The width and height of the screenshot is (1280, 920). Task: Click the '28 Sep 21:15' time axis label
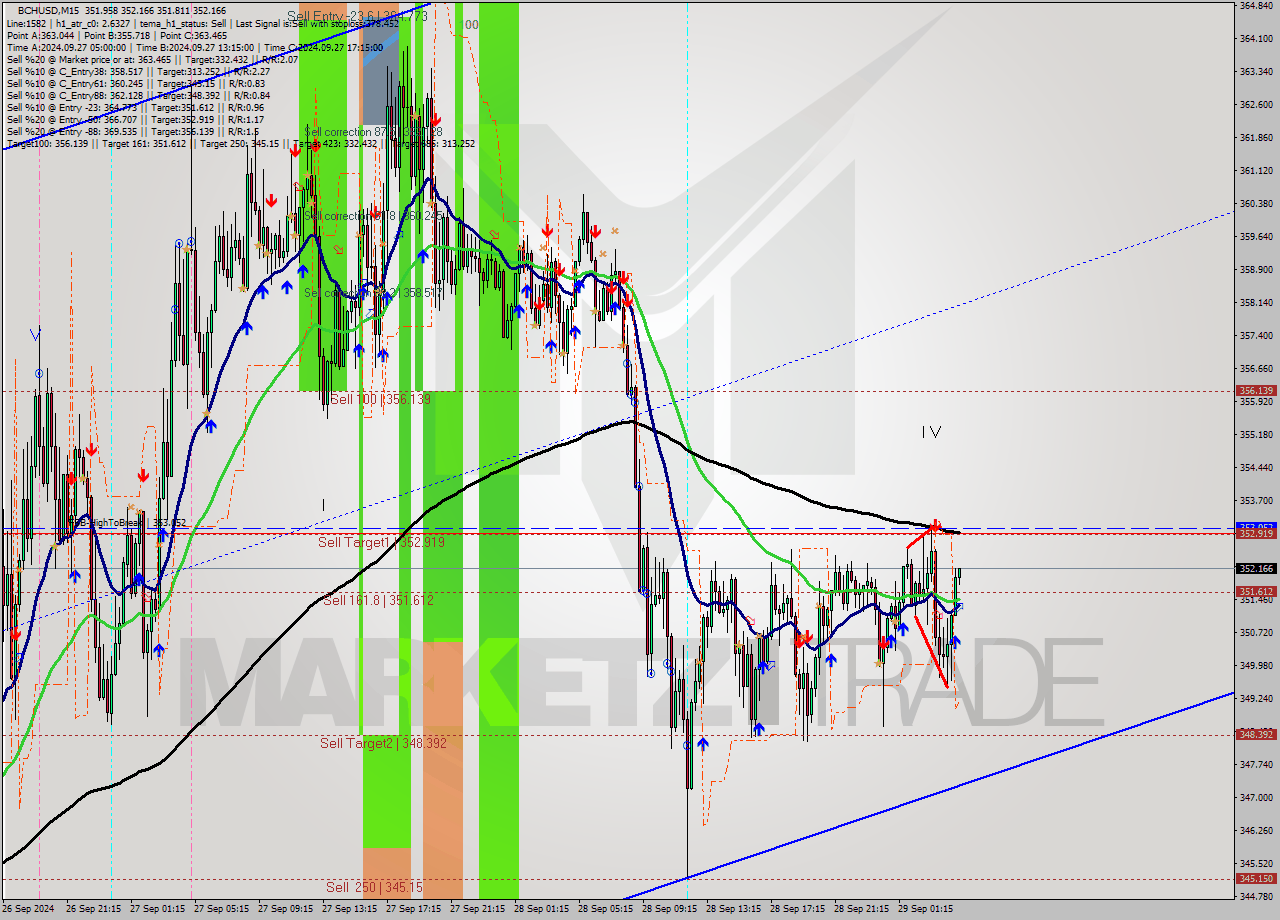pyautogui.click(x=862, y=909)
